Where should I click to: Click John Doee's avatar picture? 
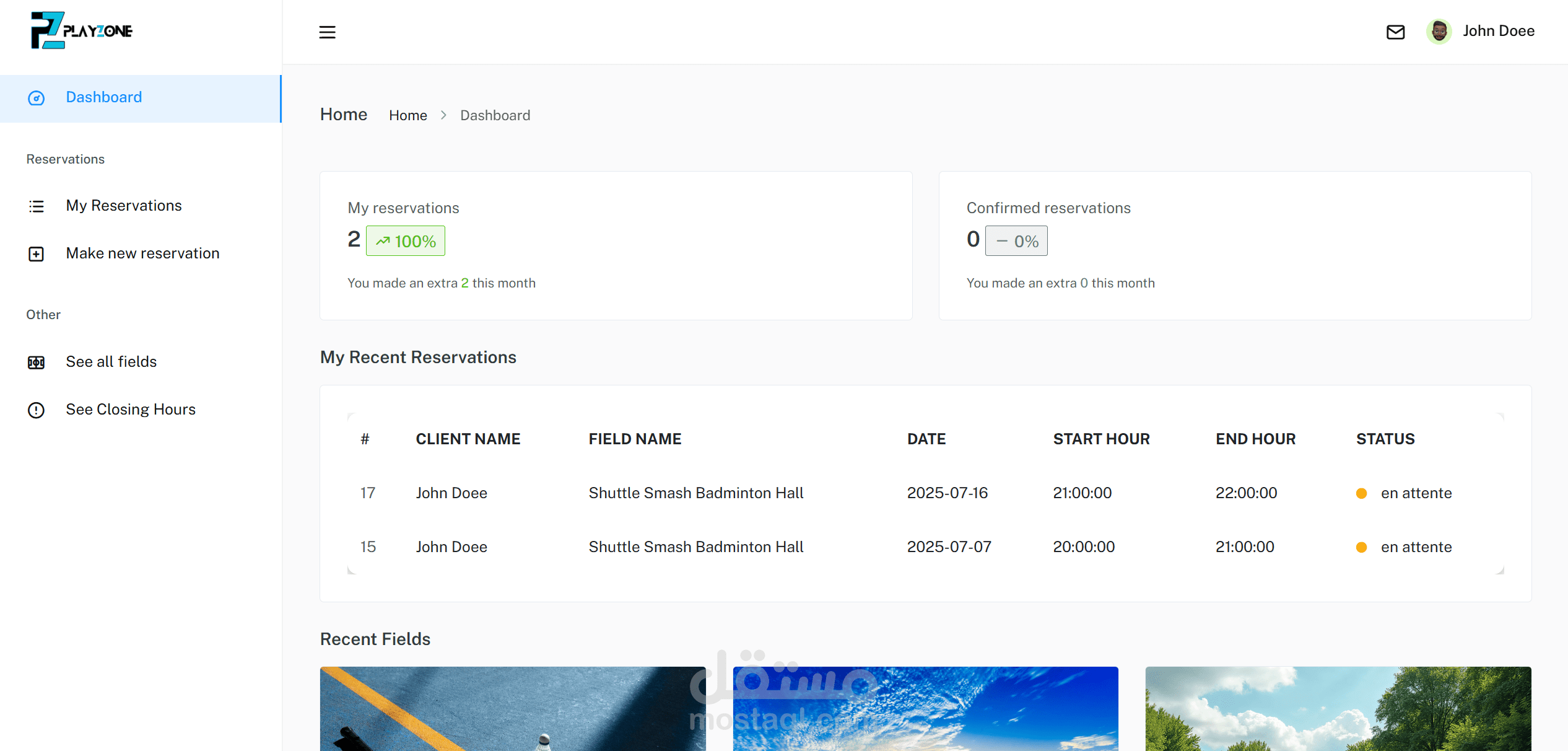pos(1439,31)
